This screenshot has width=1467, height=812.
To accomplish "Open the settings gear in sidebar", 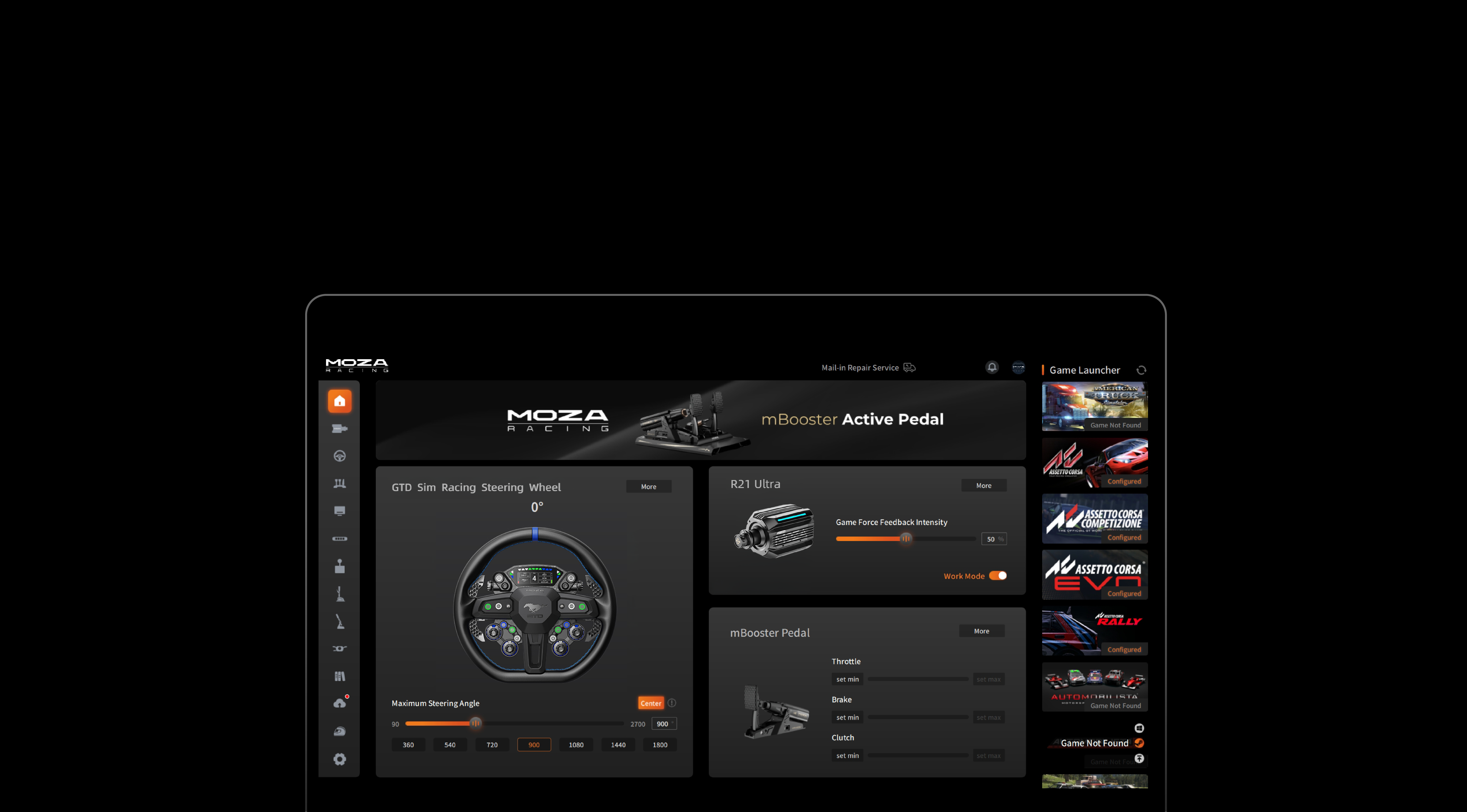I will 339,759.
